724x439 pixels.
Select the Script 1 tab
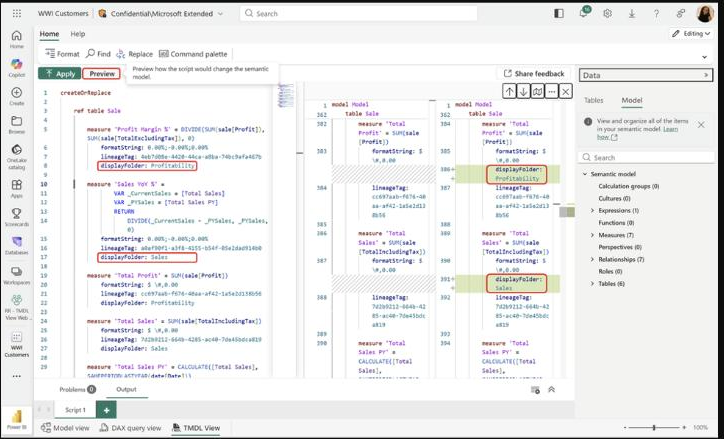(x=75, y=410)
